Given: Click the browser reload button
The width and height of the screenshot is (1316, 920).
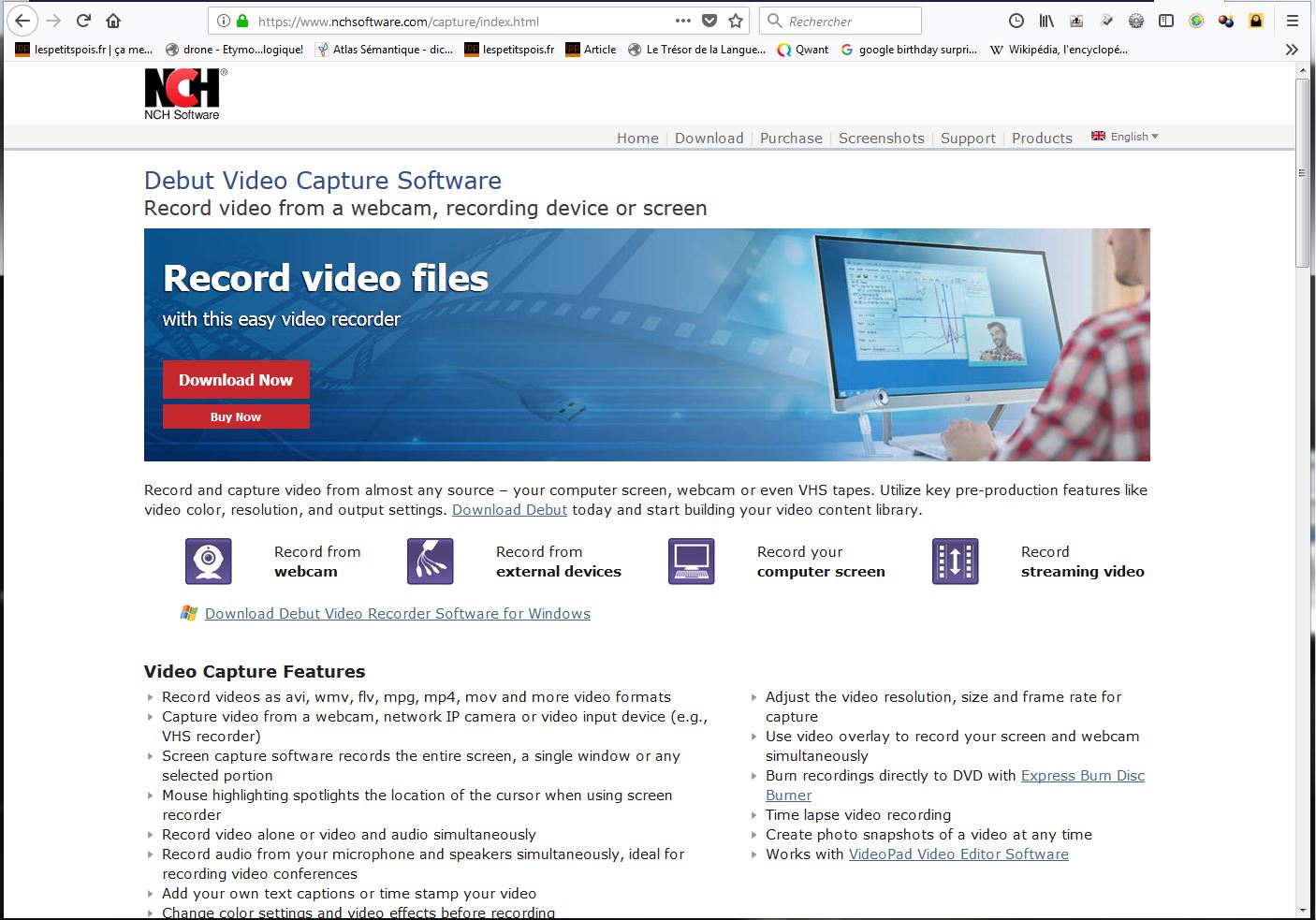Looking at the screenshot, I should 83,21.
